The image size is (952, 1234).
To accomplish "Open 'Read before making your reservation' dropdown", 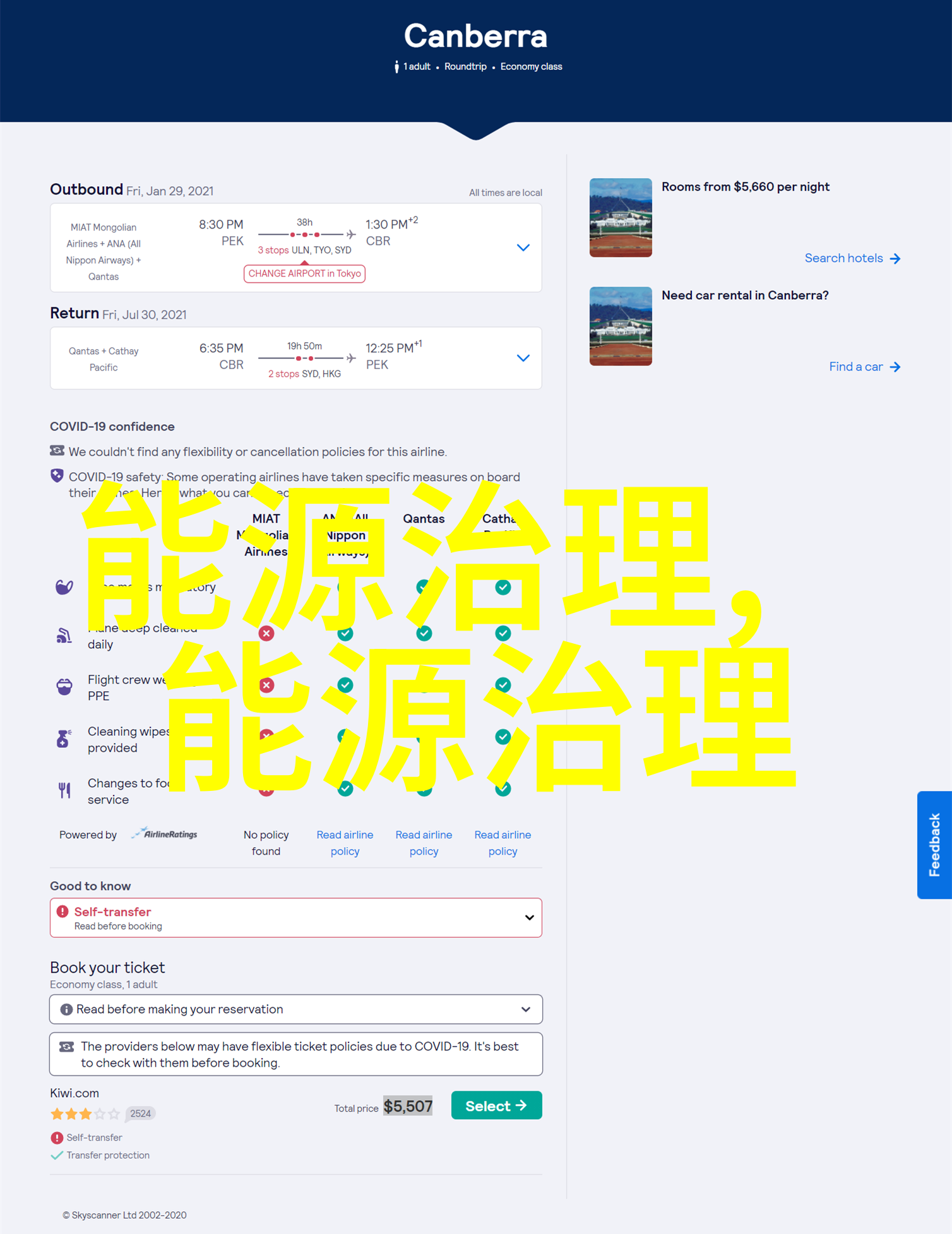I will coord(296,1009).
